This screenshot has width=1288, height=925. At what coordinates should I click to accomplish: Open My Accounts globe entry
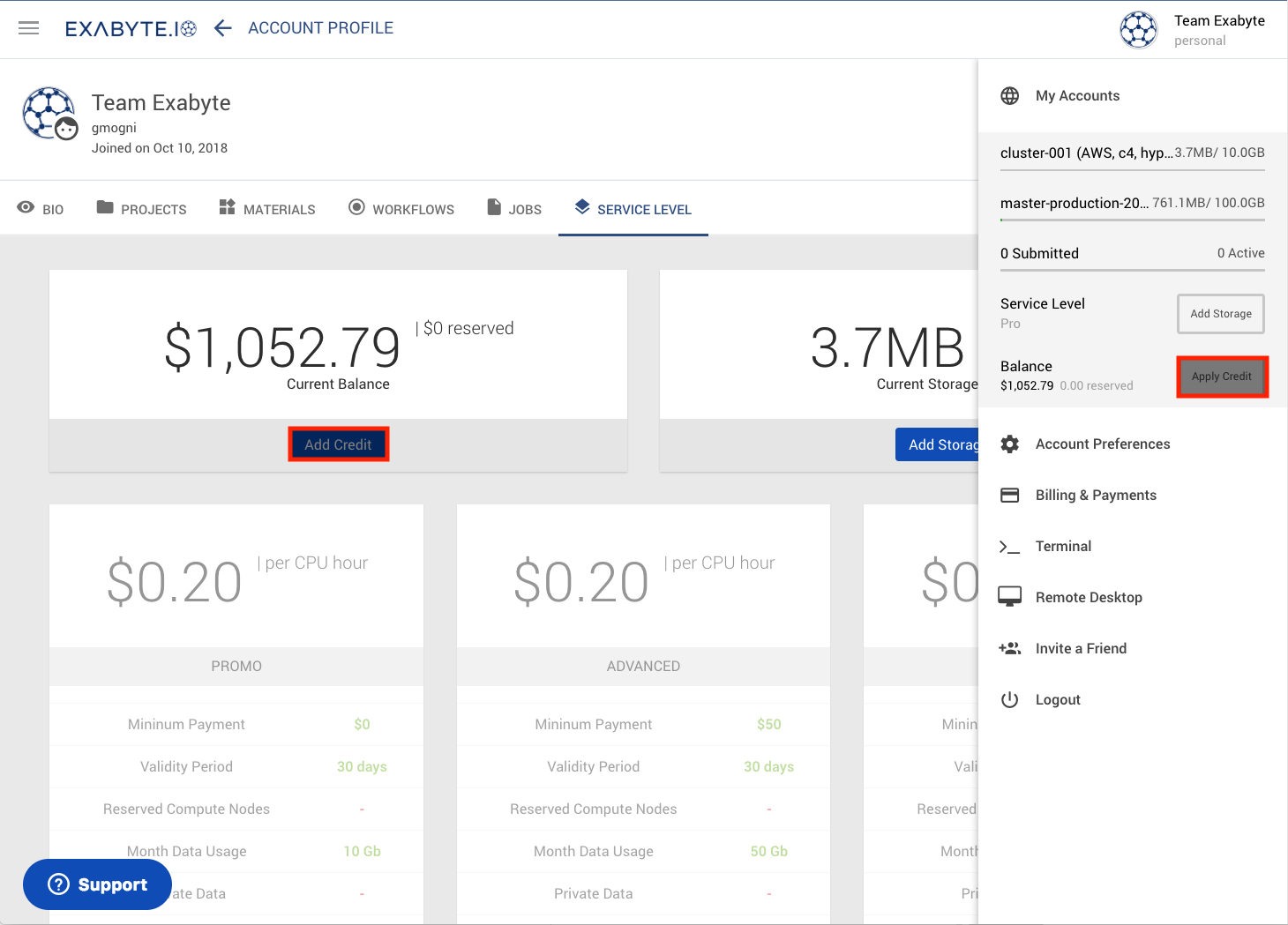click(x=1076, y=96)
